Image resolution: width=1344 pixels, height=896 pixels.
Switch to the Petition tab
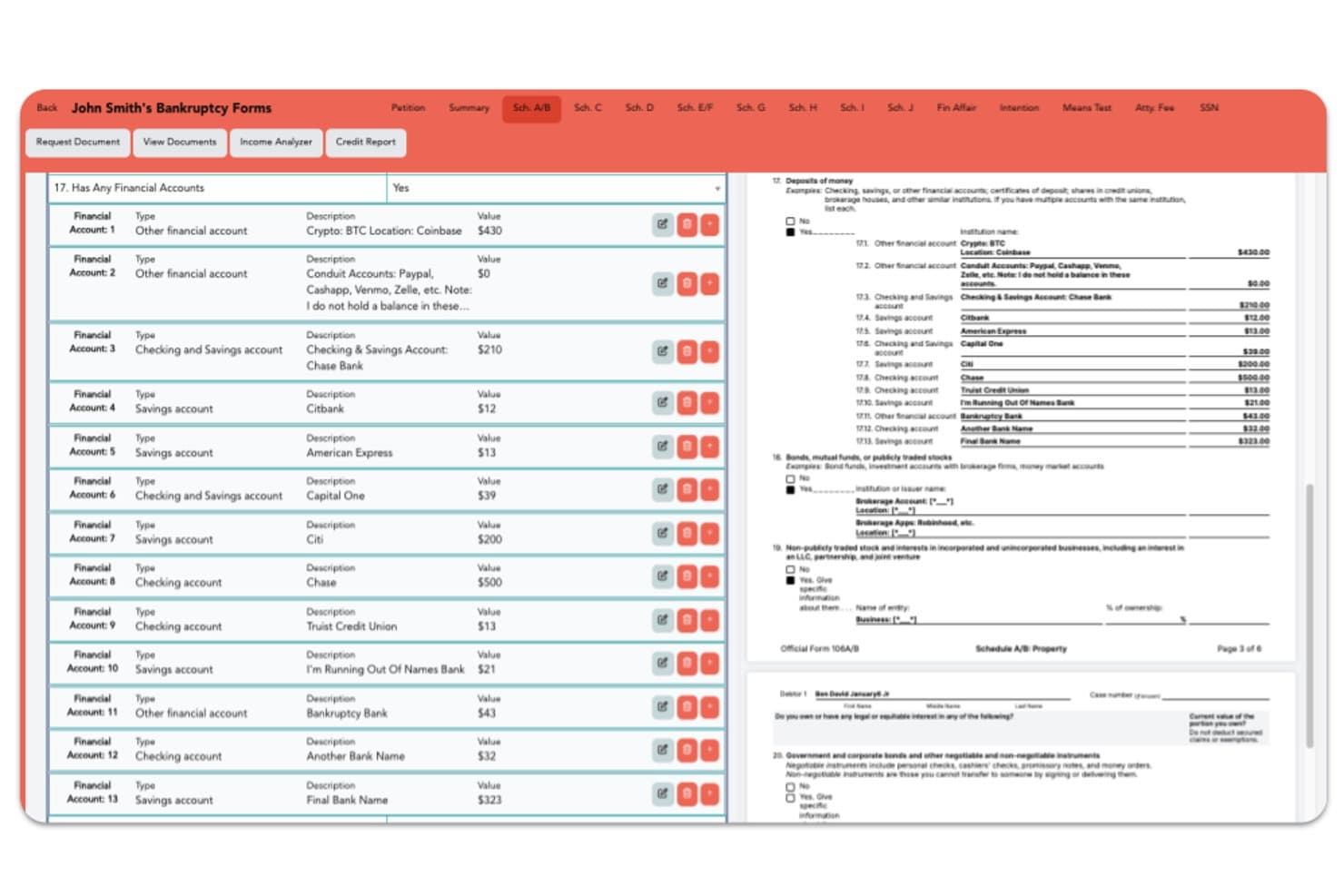[x=408, y=108]
